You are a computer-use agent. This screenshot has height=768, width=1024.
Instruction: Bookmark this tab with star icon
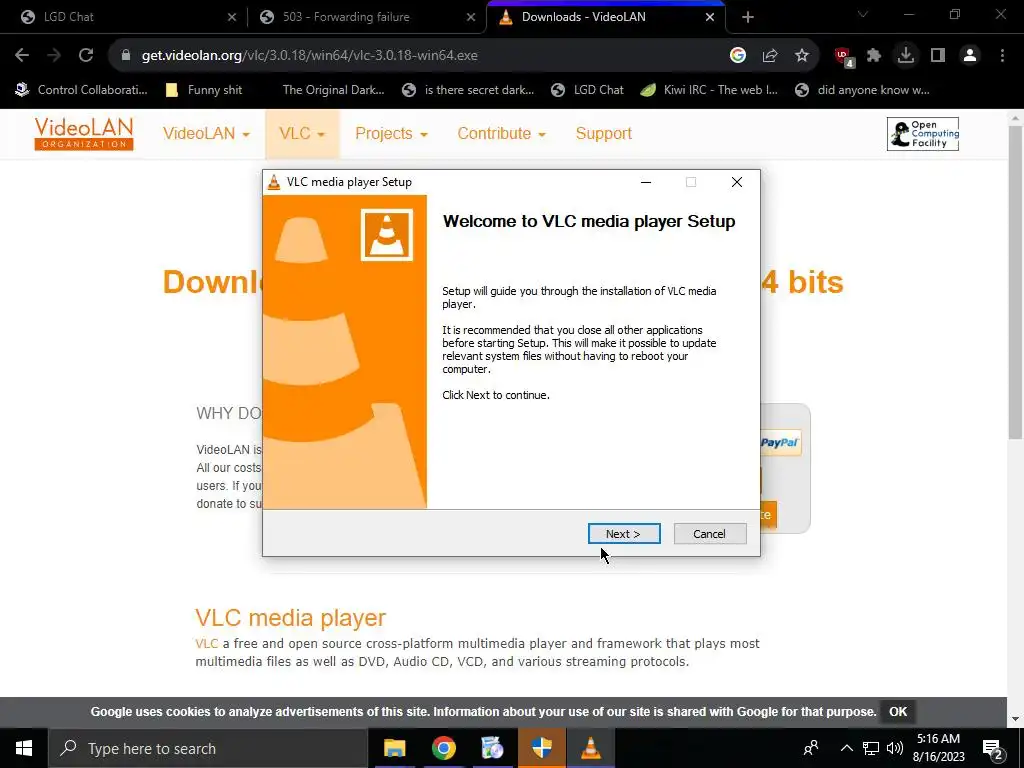coord(802,56)
